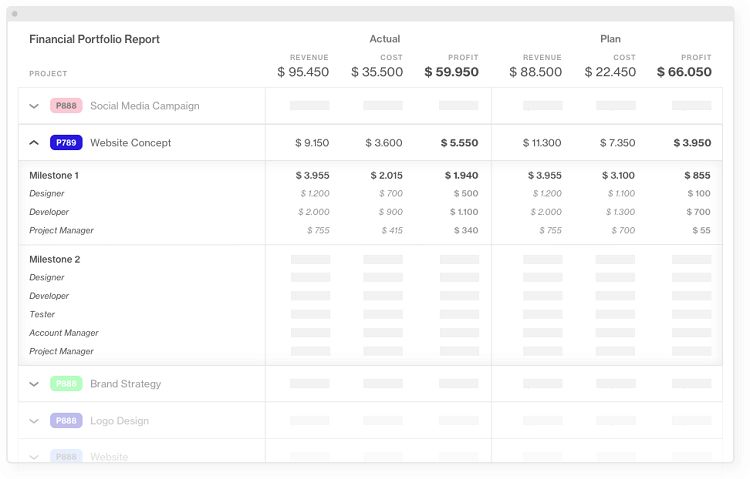Image resolution: width=750 pixels, height=479 pixels.
Task: Click total actual revenue $ 95.450
Action: click(x=303, y=72)
